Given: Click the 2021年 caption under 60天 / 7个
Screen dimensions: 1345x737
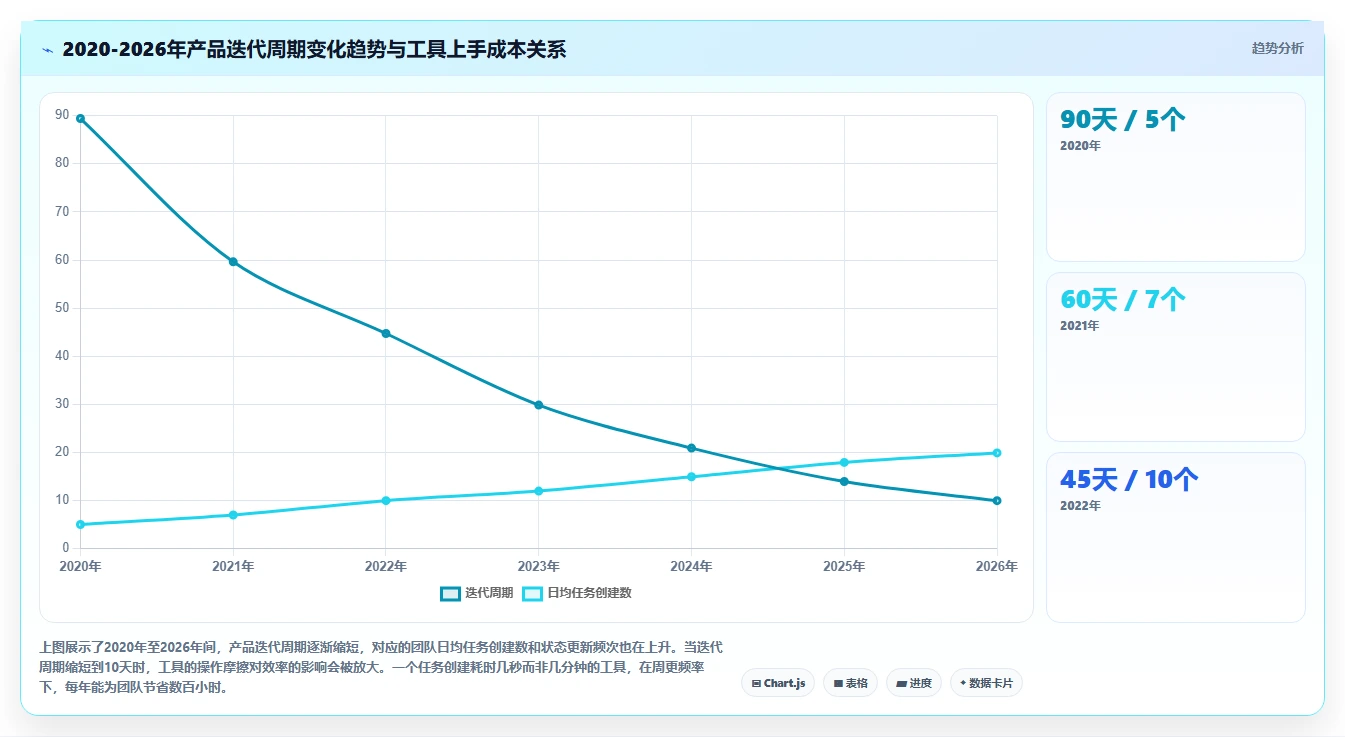Looking at the screenshot, I should coord(1080,326).
